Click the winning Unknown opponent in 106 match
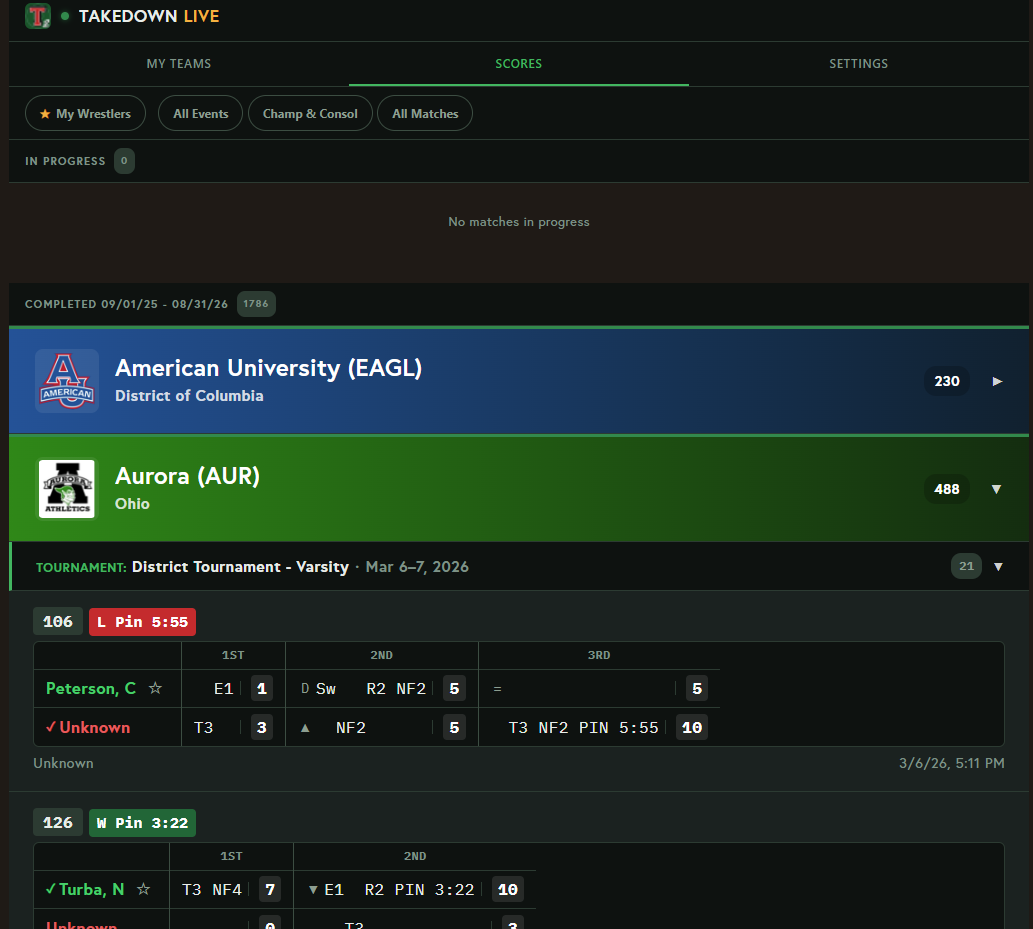The width and height of the screenshot is (1033, 929). [x=95, y=727]
